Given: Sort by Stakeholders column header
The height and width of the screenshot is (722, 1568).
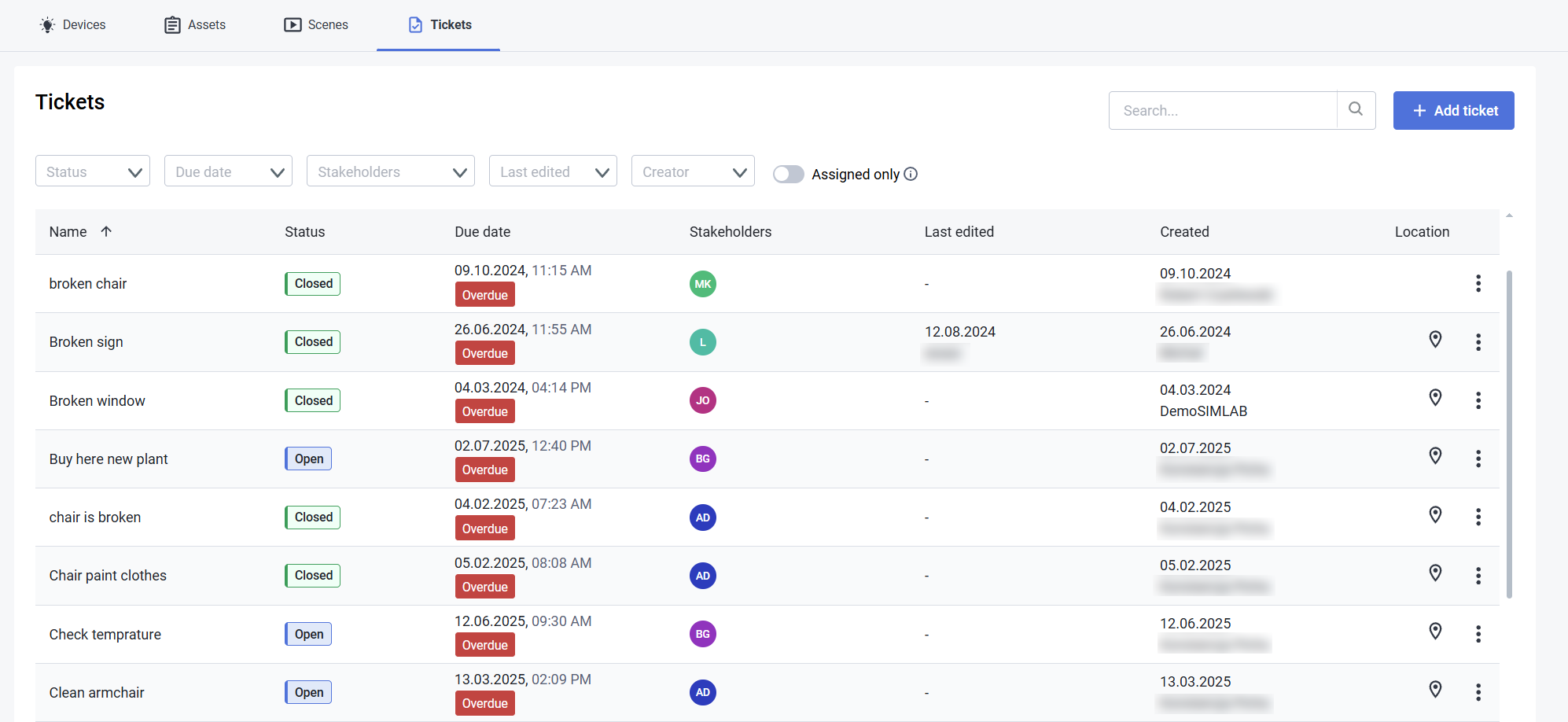Looking at the screenshot, I should (x=731, y=232).
